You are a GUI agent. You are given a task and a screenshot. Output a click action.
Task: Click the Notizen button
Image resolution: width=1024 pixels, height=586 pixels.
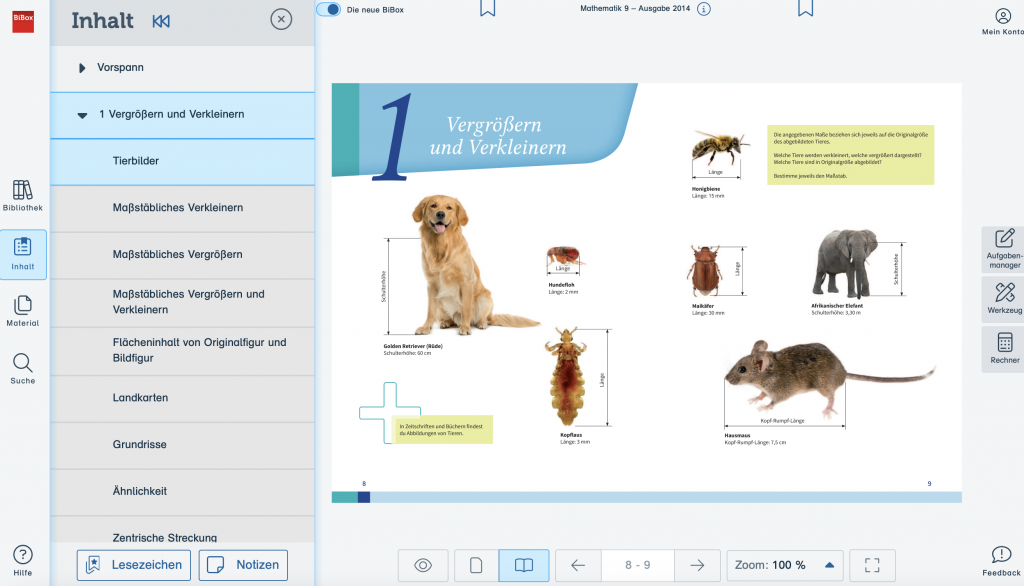(x=243, y=565)
